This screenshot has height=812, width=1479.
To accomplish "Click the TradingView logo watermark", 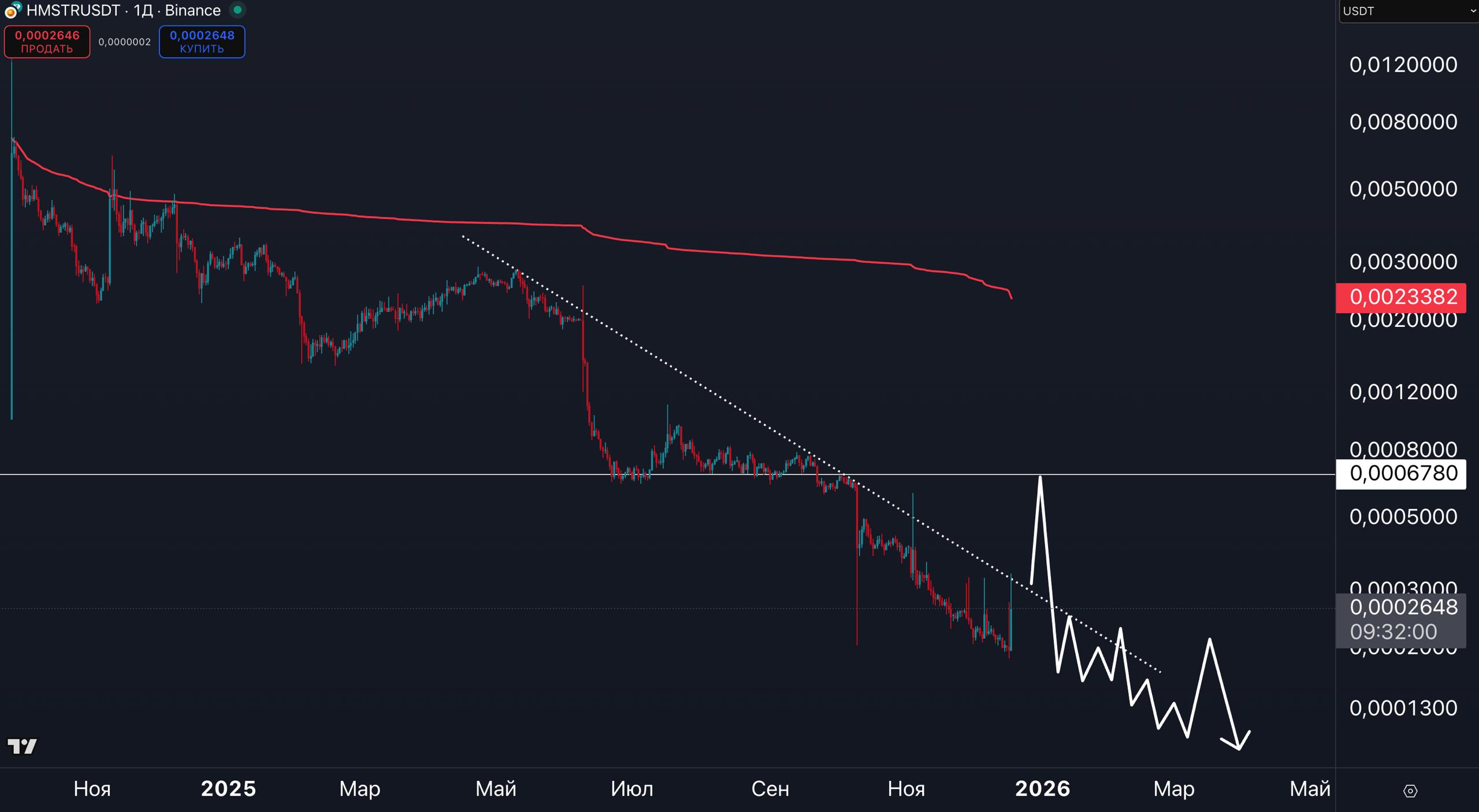I will click(22, 746).
